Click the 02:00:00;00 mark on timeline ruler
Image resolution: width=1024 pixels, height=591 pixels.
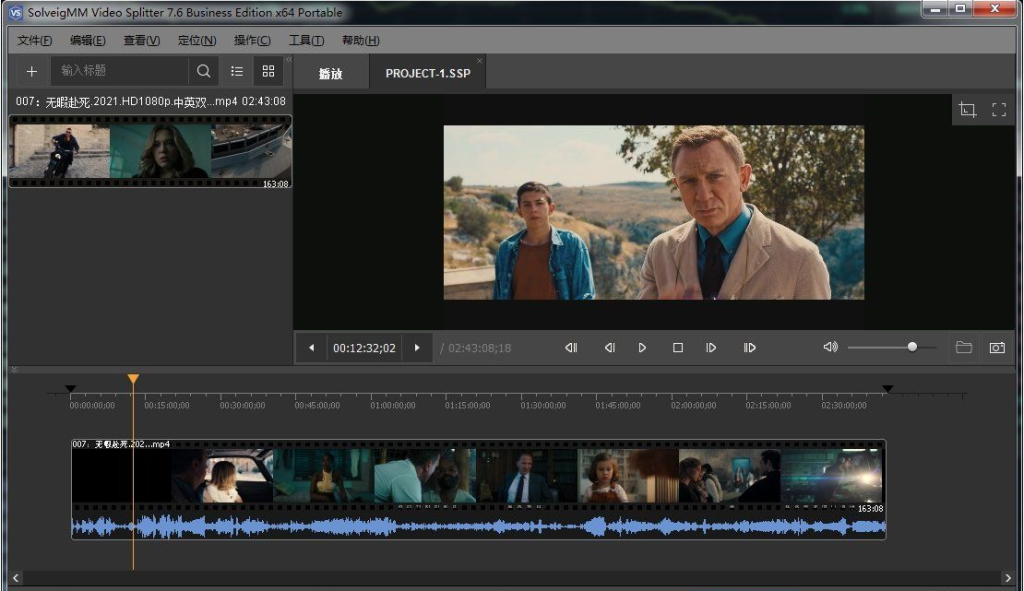click(x=694, y=406)
